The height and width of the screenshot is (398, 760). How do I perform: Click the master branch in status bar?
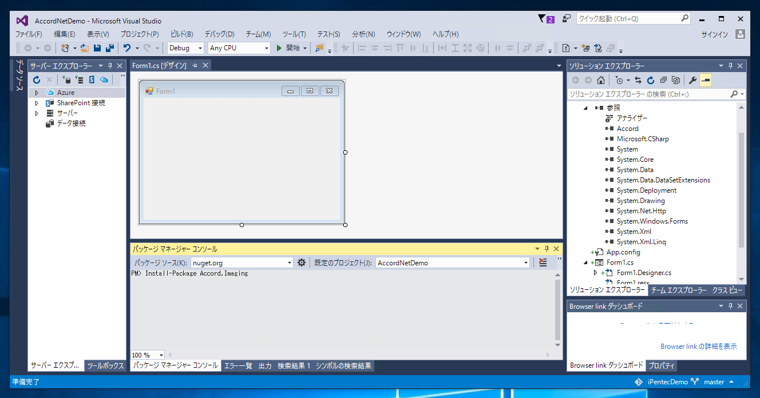(714, 382)
